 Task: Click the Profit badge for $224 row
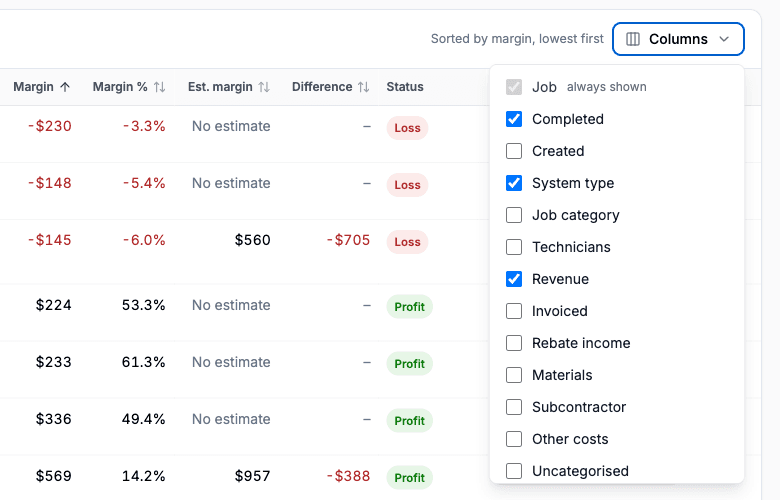pos(410,306)
